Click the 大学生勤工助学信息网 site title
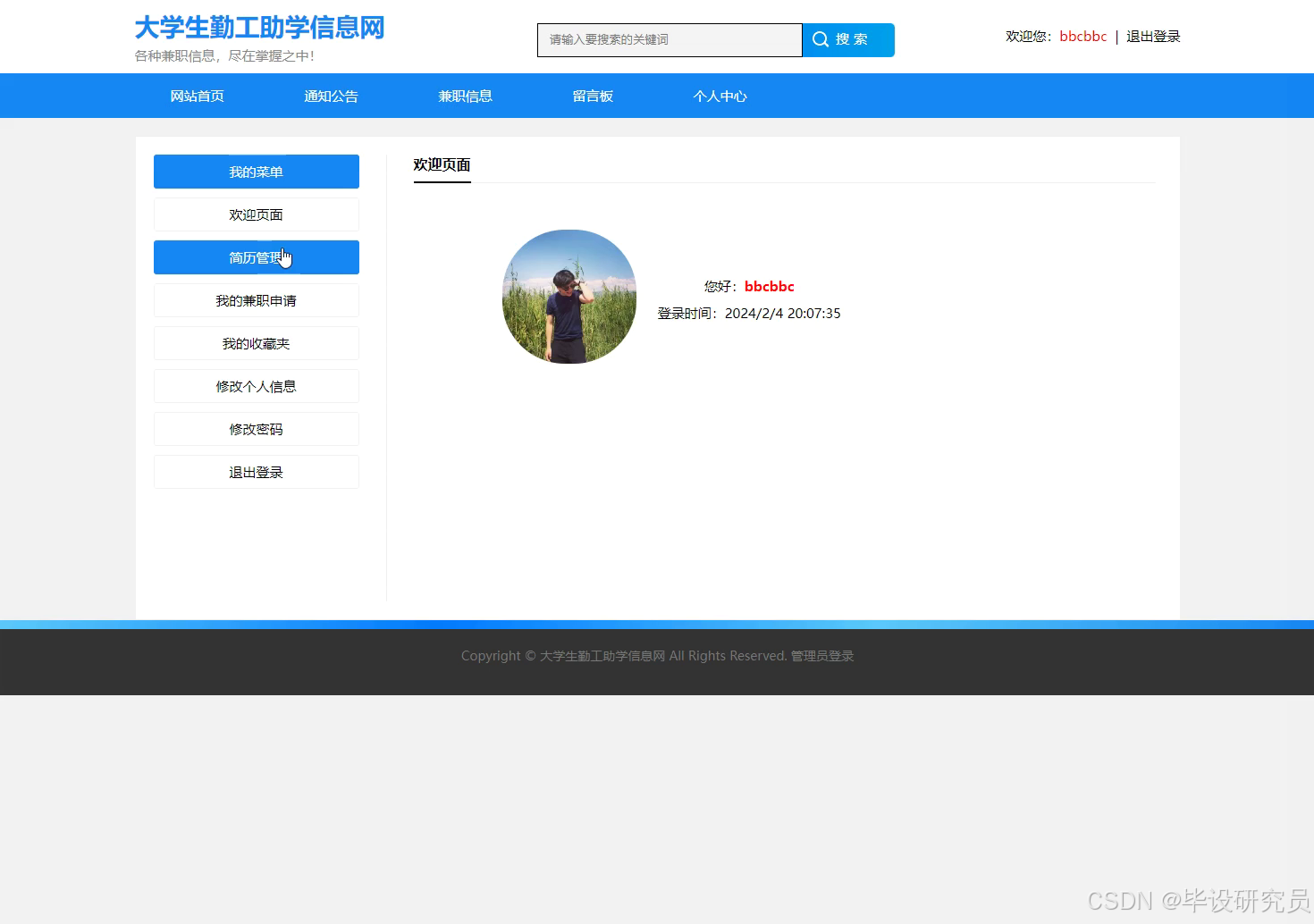 (x=259, y=28)
